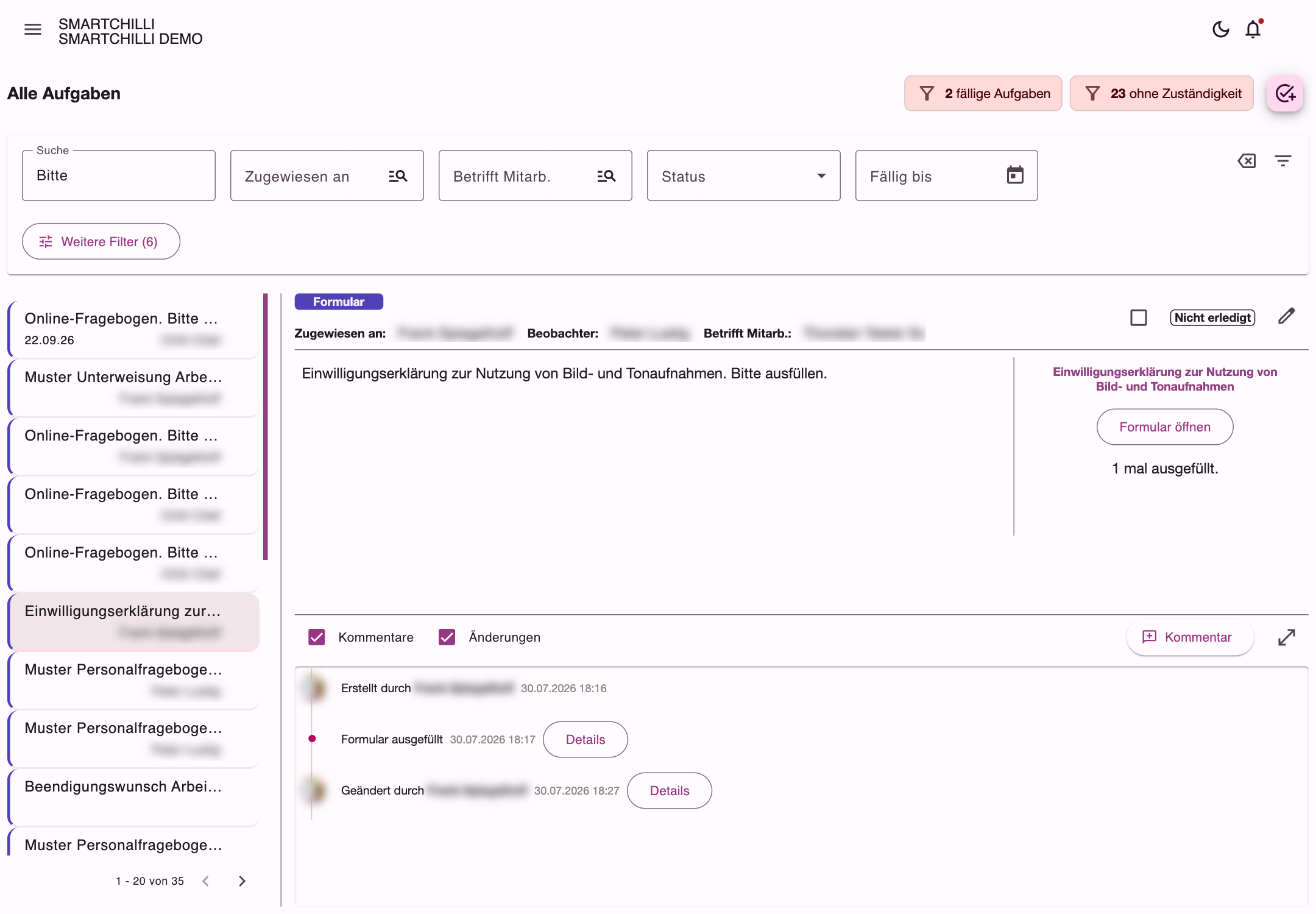Toggle dark mode moon icon
1316x914 pixels.
click(x=1220, y=29)
